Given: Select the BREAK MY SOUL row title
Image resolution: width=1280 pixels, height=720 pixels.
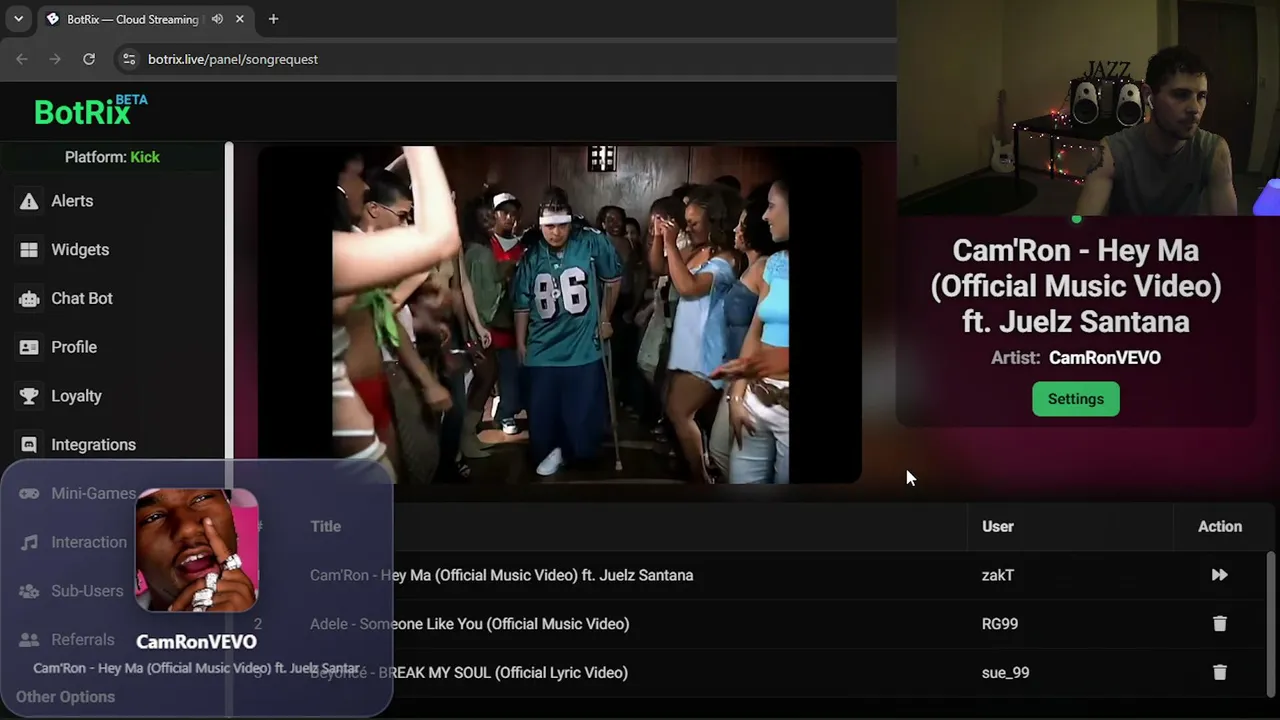Looking at the screenshot, I should pos(469,673).
